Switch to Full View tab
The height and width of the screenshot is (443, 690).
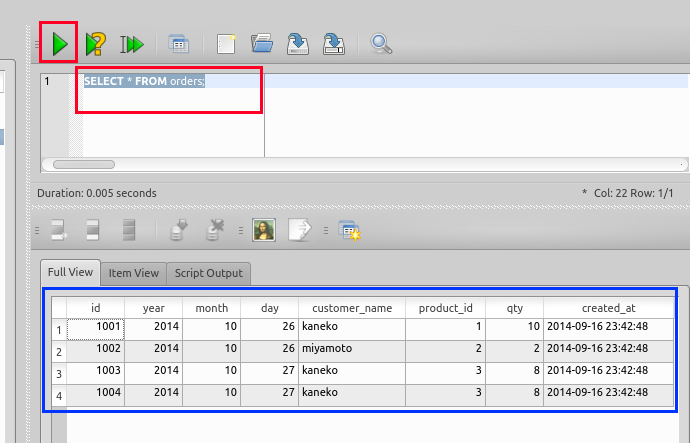(x=70, y=272)
